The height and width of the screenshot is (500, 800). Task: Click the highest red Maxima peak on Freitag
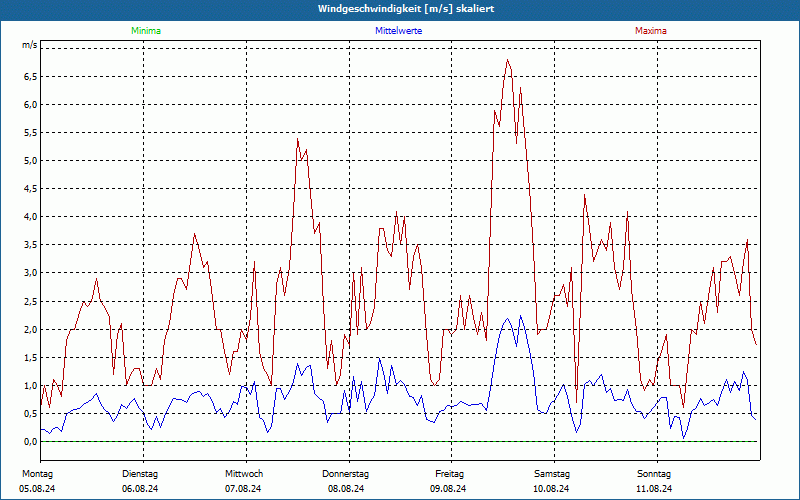coord(508,60)
